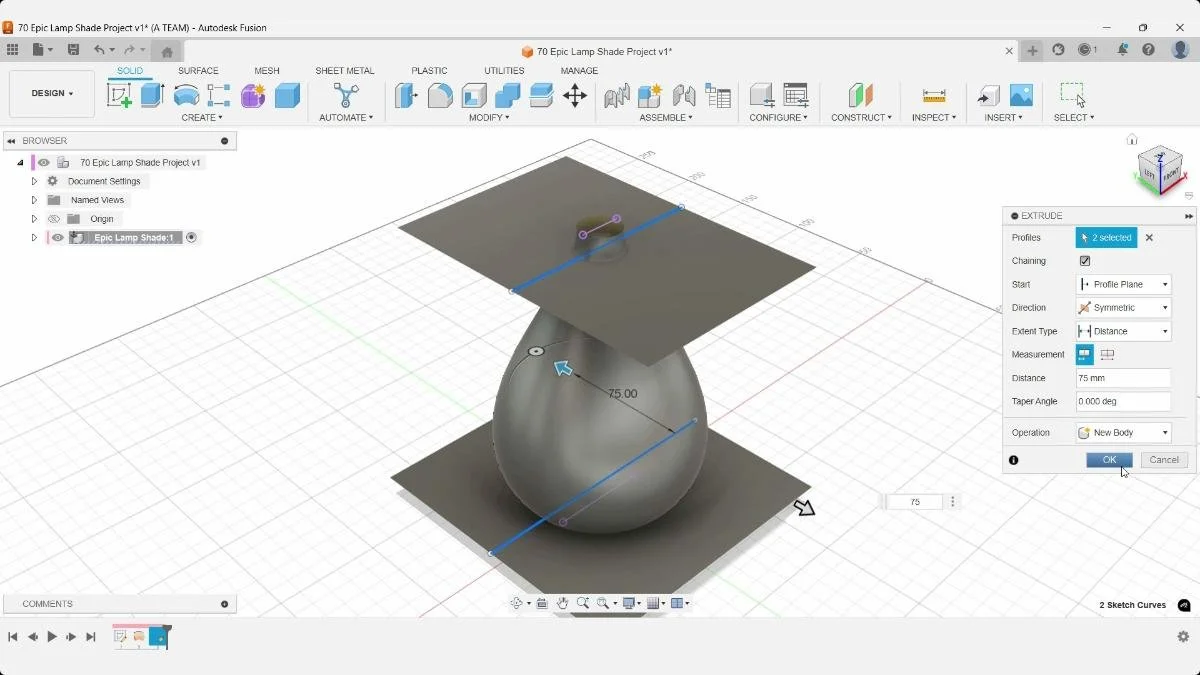1200x675 pixels.
Task: Select the Extrude tool in Create group
Action: [x=152, y=95]
